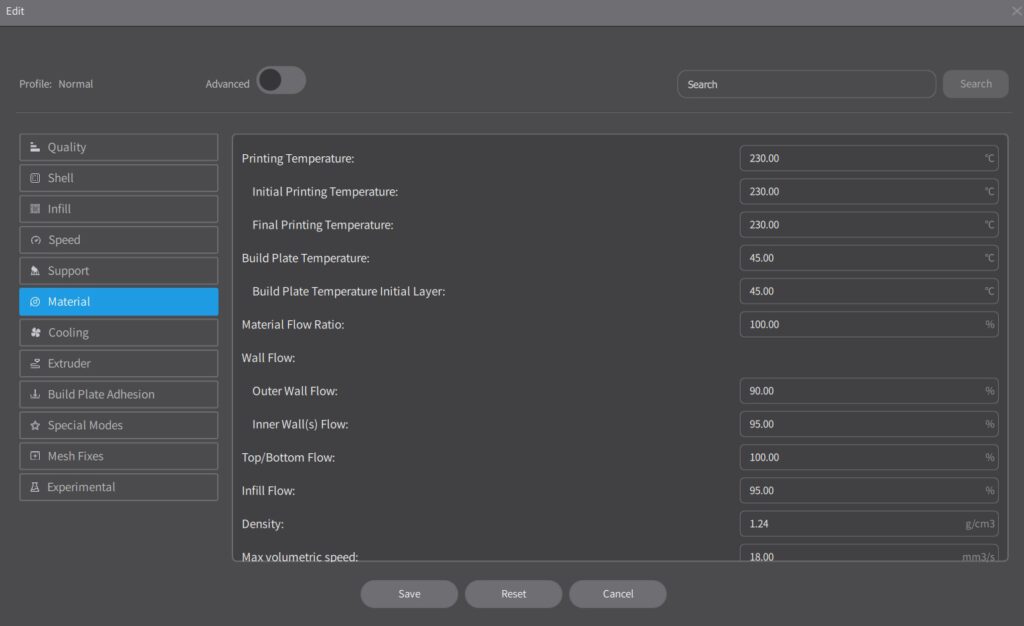Click the Extruder category icon

point(35,364)
